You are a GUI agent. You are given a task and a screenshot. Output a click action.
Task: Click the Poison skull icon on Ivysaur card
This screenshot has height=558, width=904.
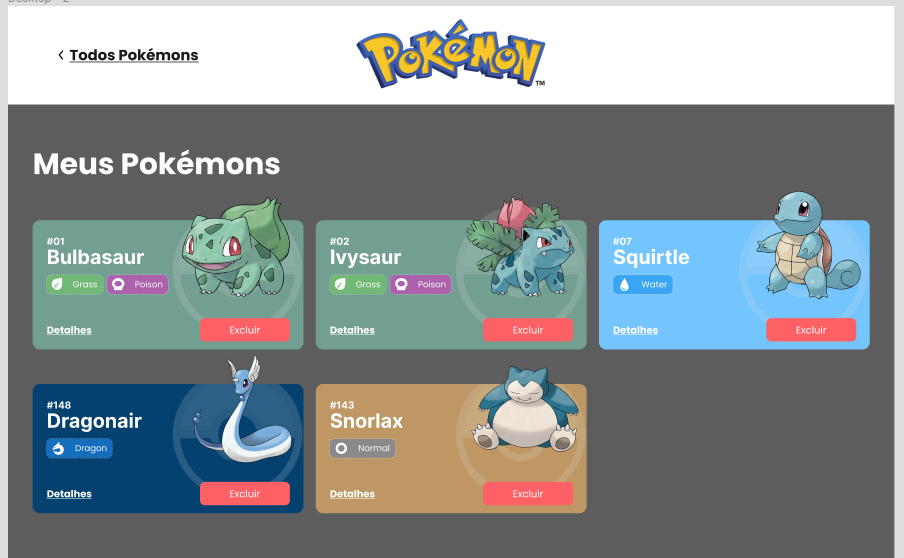tap(401, 284)
